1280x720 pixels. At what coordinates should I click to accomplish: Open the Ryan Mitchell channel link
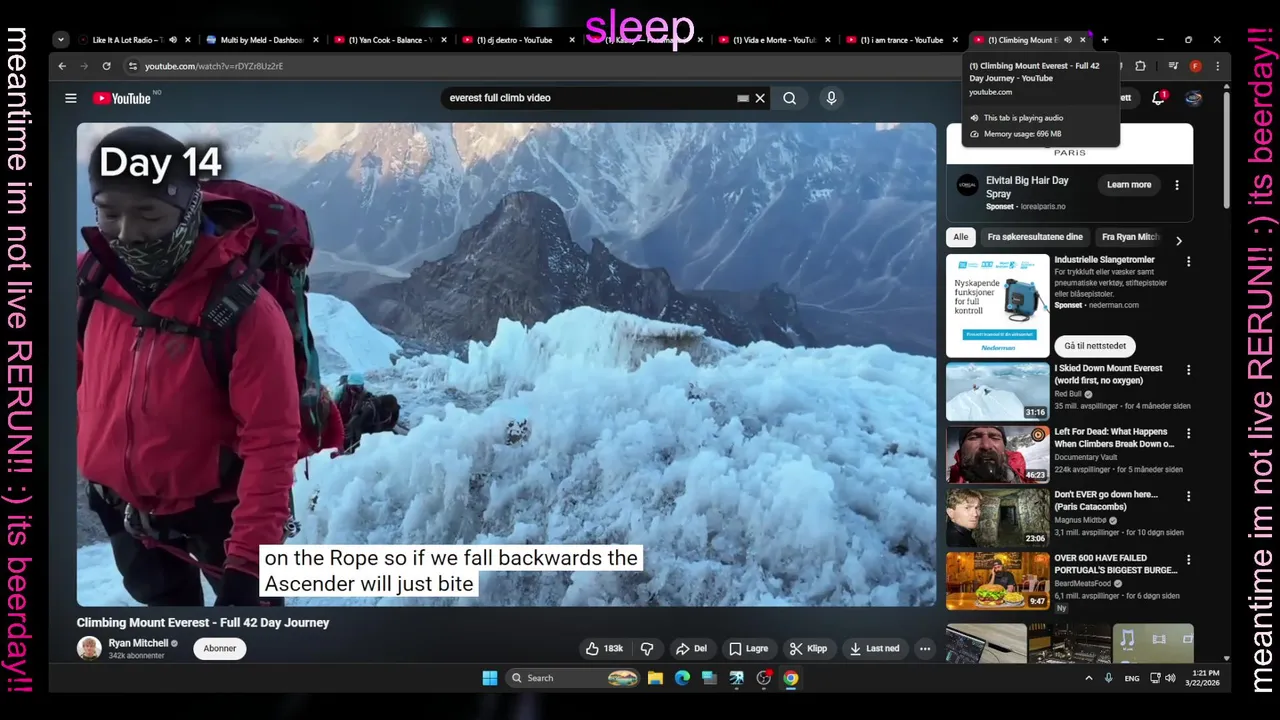pyautogui.click(x=138, y=643)
